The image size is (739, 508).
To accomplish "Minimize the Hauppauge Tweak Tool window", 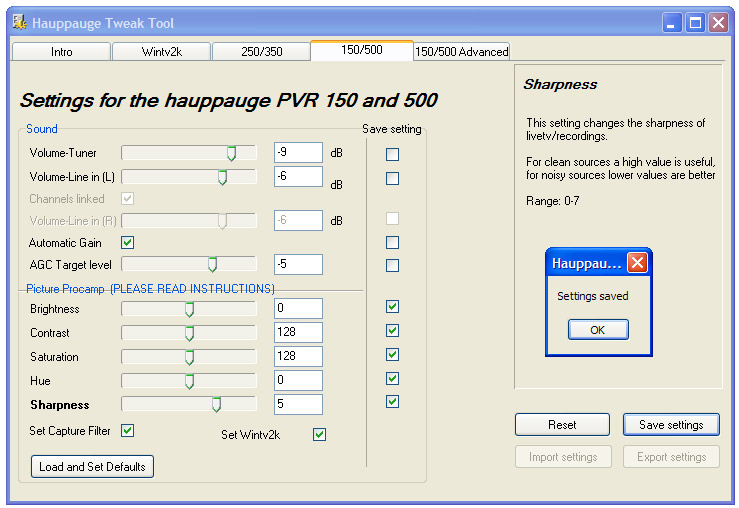I will 672,23.
